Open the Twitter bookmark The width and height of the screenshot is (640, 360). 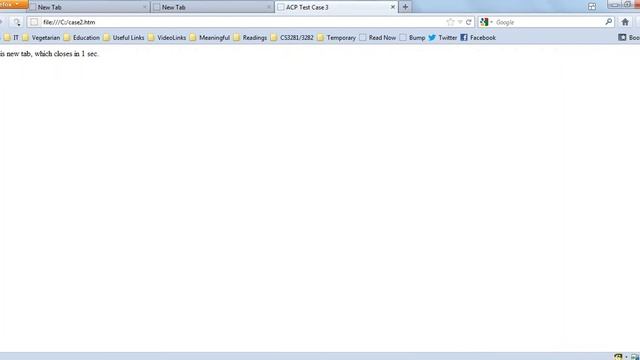[x=443, y=38]
